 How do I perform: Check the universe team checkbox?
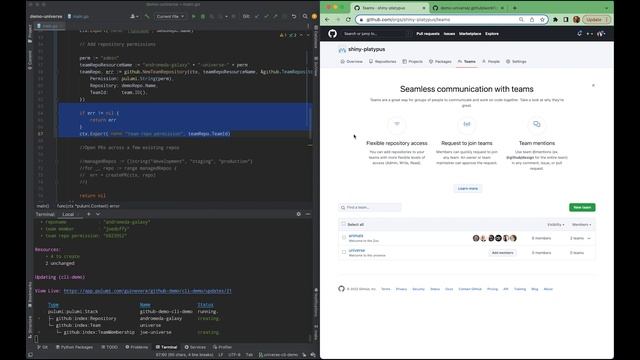pos(344,252)
